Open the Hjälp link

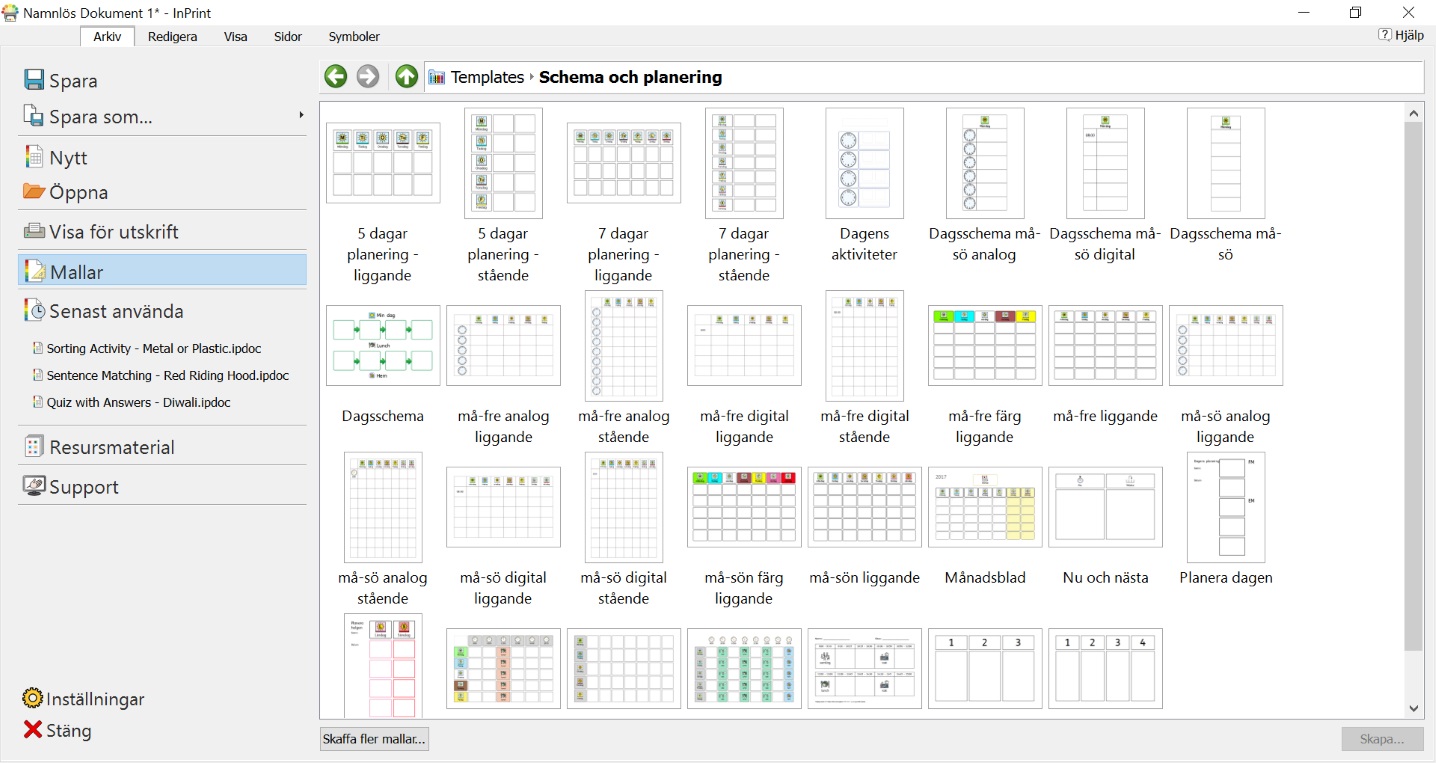(x=1401, y=35)
